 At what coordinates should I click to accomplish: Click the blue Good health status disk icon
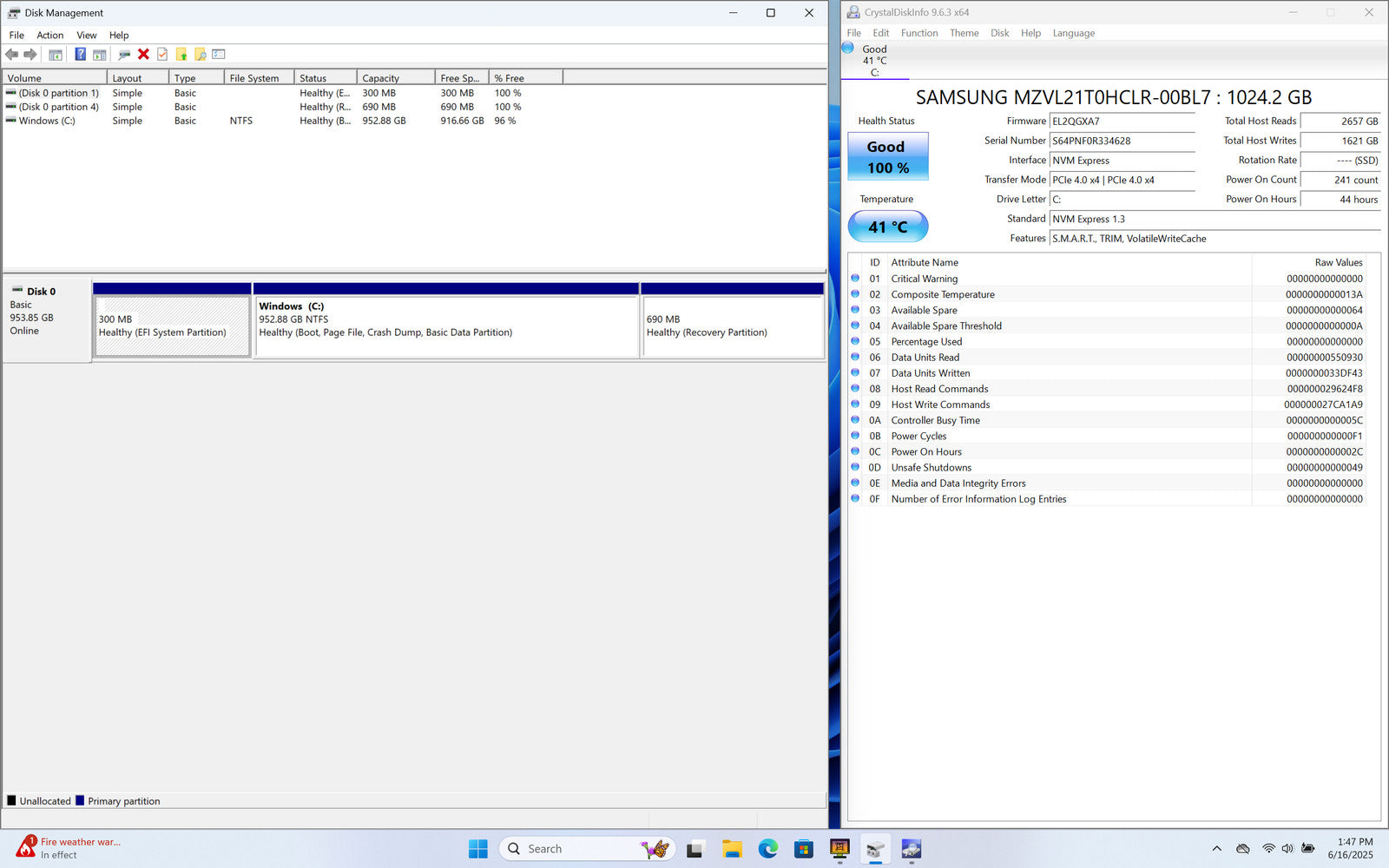[848, 49]
